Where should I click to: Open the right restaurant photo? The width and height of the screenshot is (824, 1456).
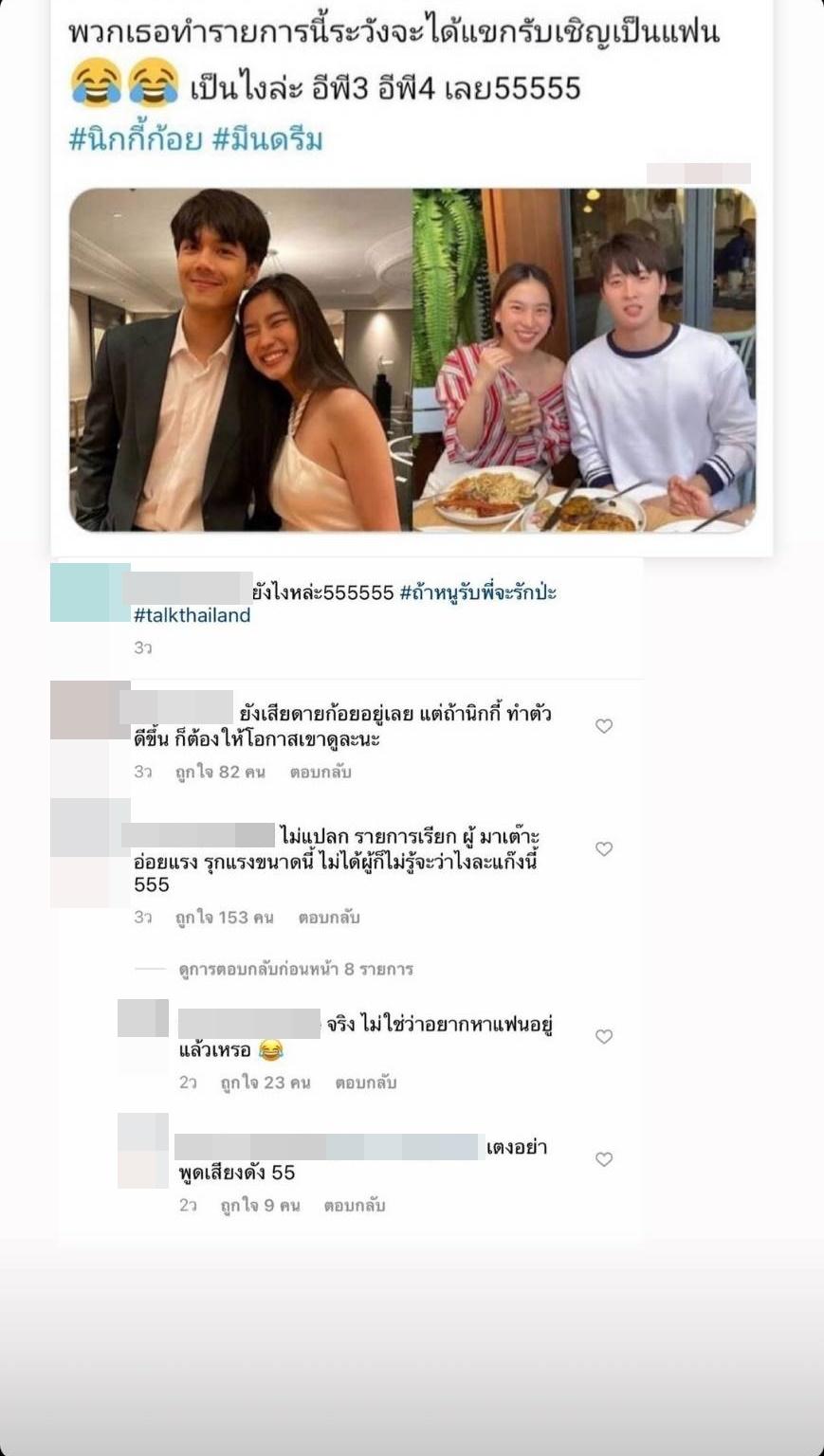[x=584, y=359]
